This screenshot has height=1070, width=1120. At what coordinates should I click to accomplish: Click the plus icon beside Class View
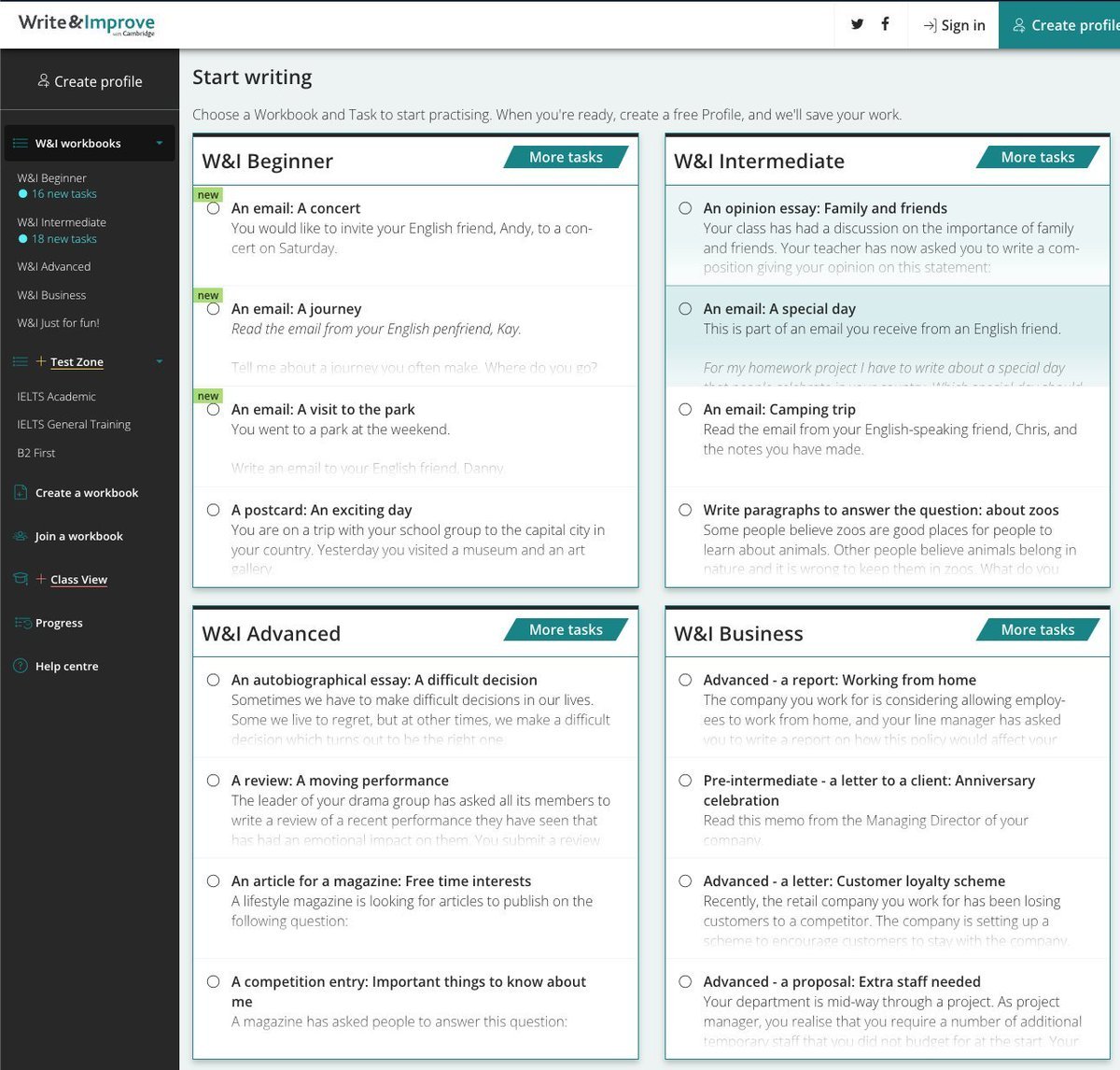coord(41,579)
